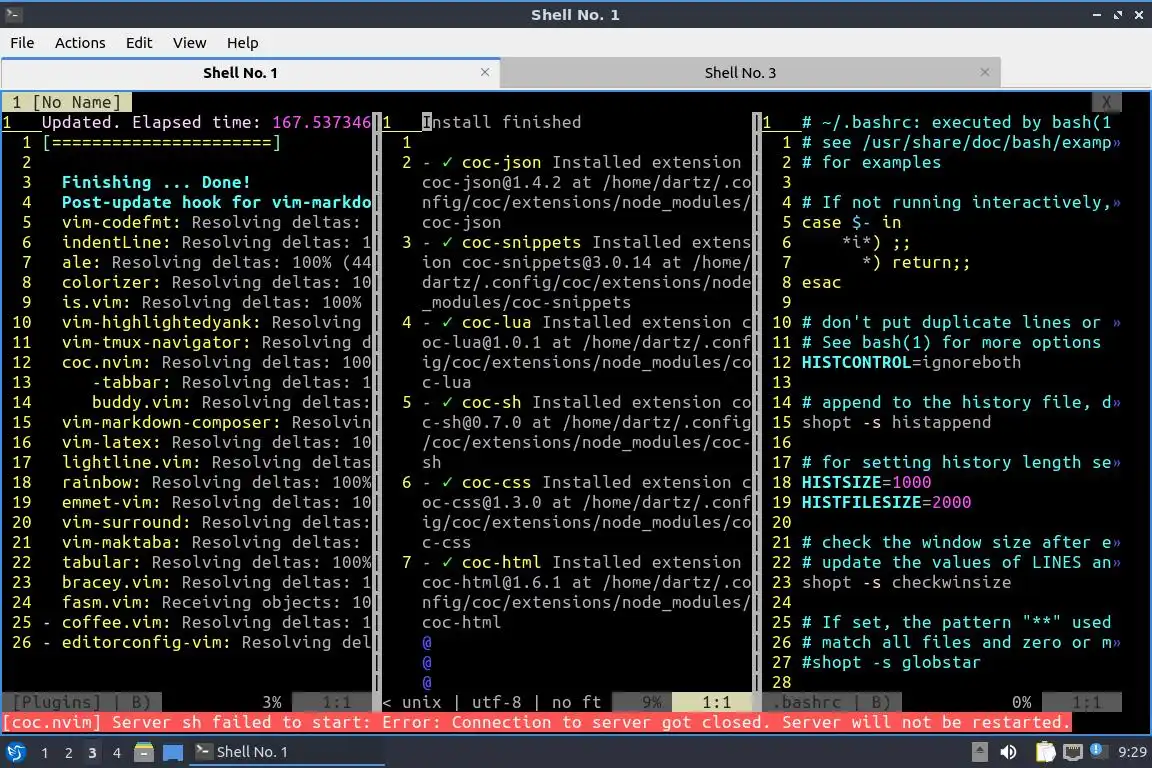Open the volume control tray icon
This screenshot has height=768, width=1152.
(x=1009, y=752)
